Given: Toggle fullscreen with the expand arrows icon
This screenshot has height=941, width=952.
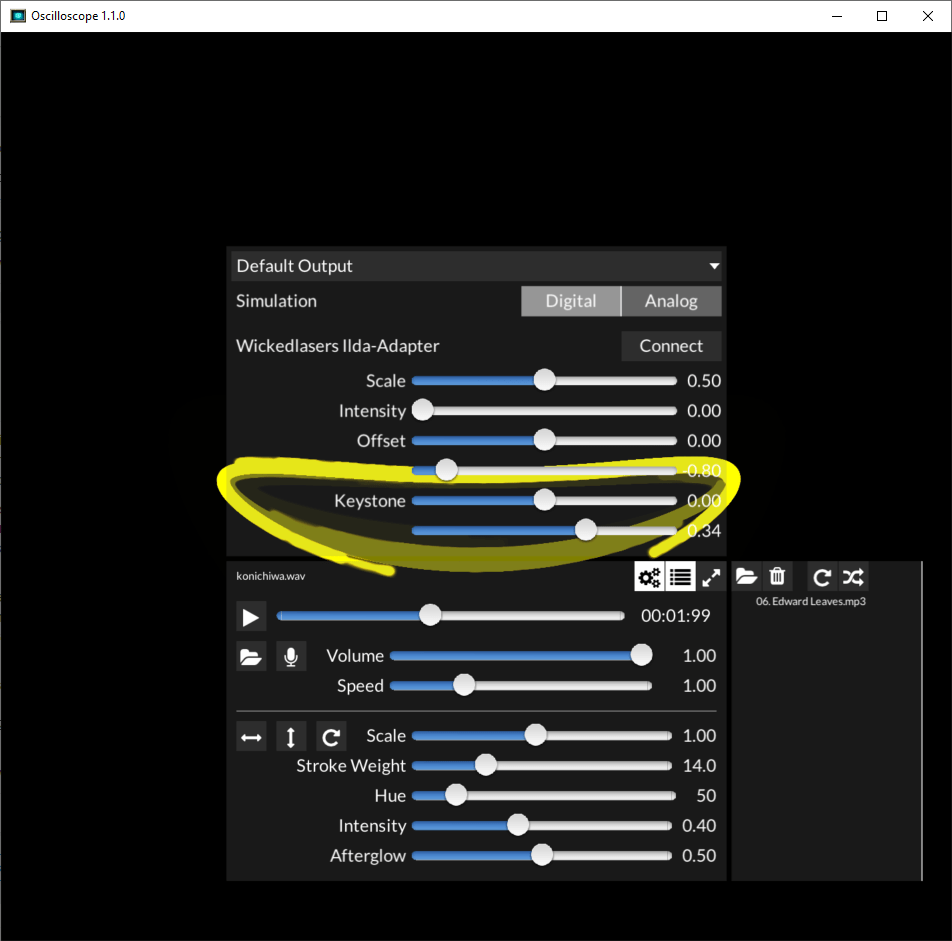Looking at the screenshot, I should coord(711,577).
